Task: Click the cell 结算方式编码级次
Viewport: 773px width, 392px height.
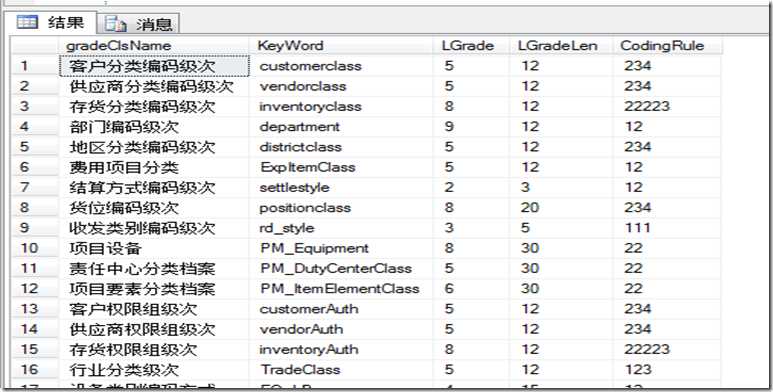Action: 154,187
